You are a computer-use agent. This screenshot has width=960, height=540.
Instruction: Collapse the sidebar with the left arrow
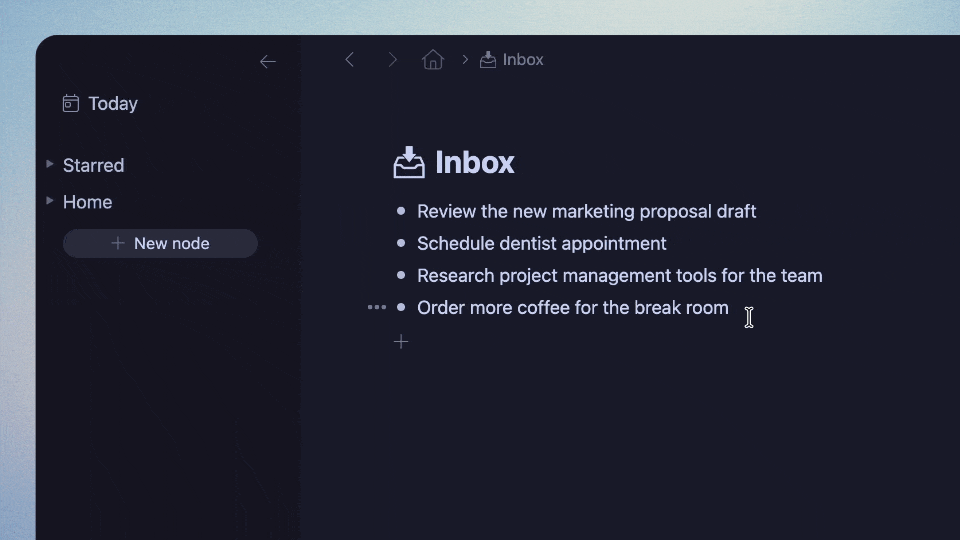point(267,62)
